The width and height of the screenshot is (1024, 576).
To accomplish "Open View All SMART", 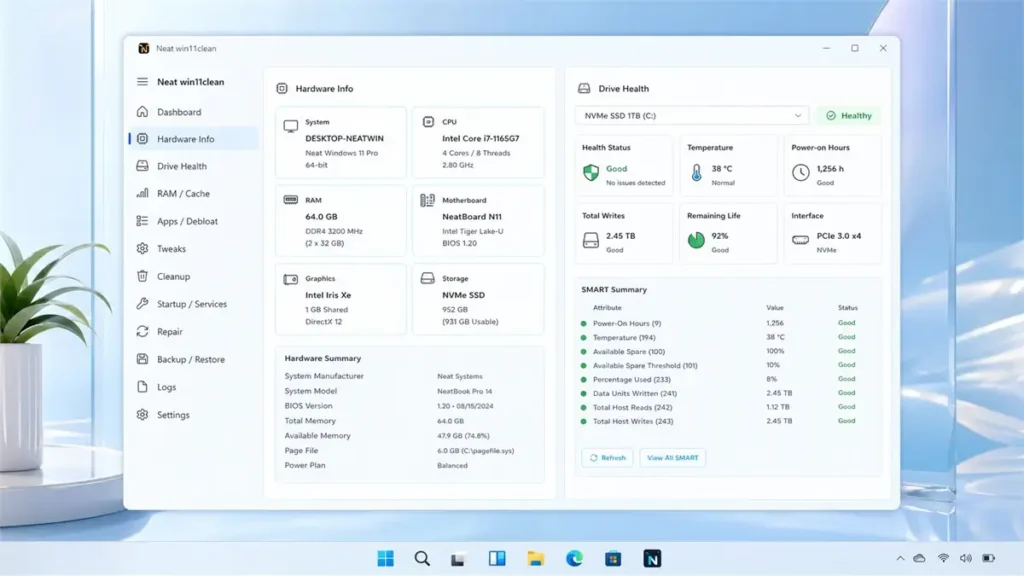I will [672, 457].
